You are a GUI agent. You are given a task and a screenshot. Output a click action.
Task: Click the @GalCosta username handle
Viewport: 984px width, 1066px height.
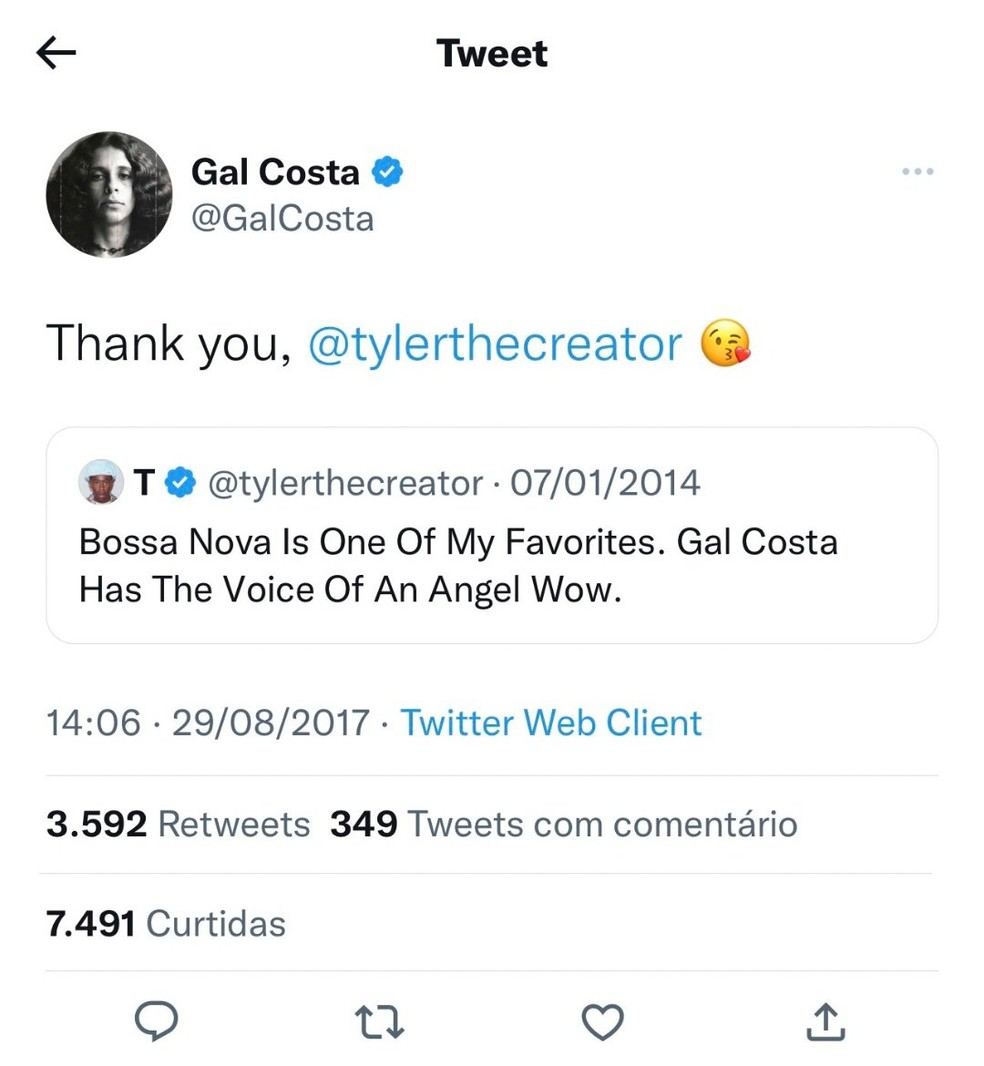(x=283, y=218)
